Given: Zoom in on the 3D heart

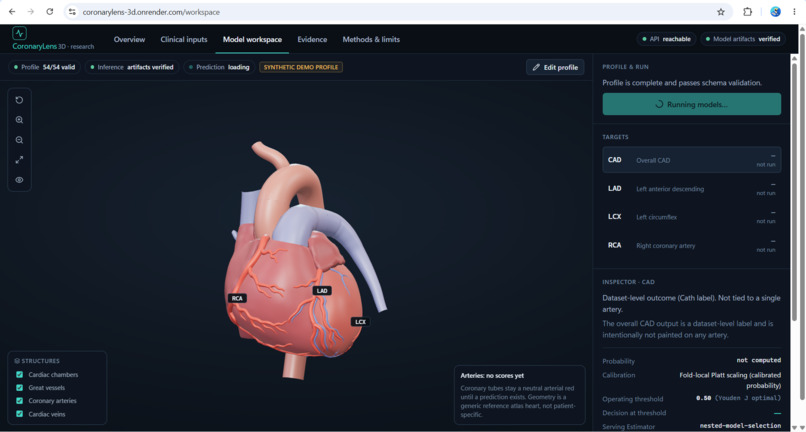Looking at the screenshot, I should click(19, 120).
